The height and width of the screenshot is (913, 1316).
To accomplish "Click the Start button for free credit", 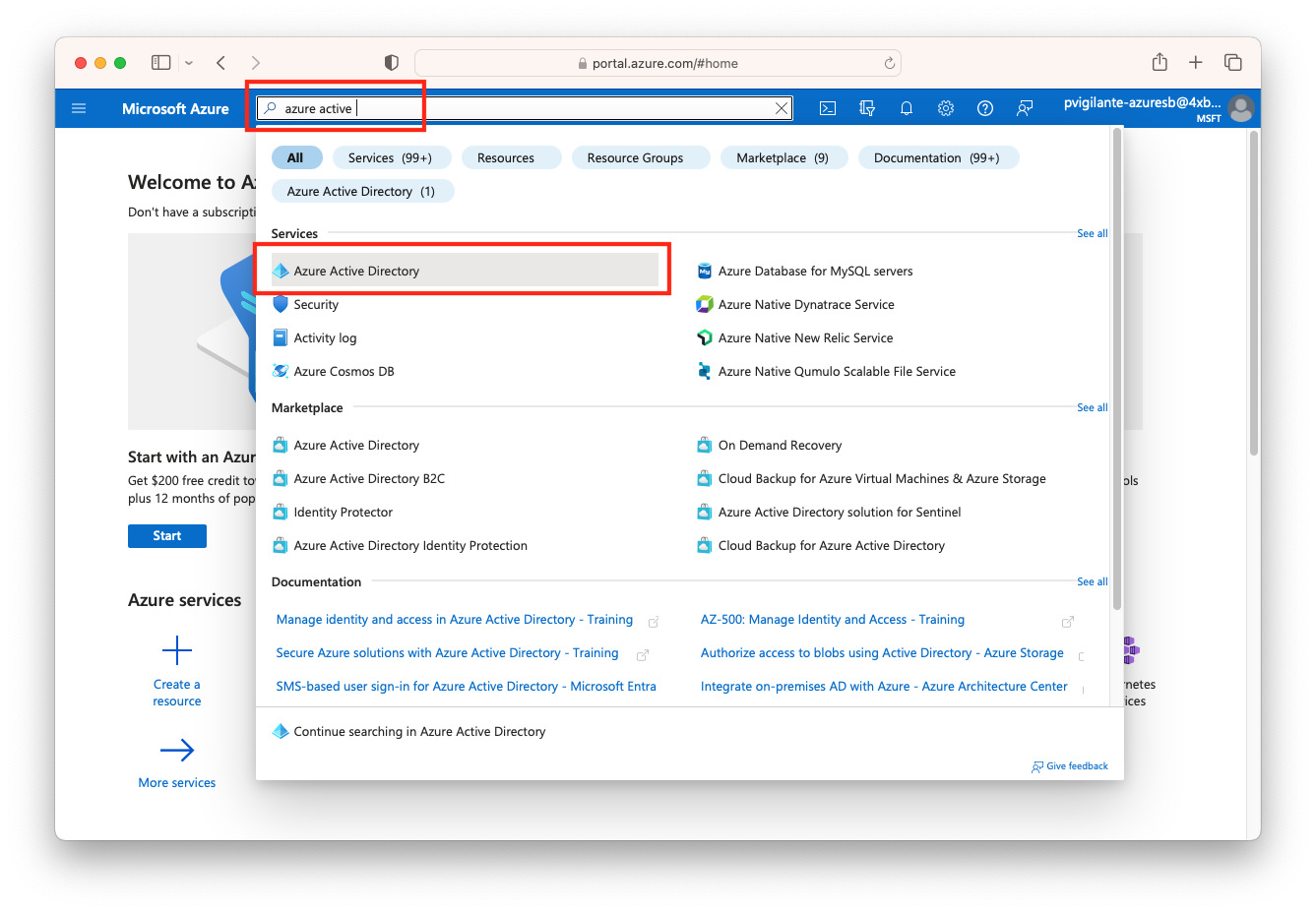I will coord(166,535).
